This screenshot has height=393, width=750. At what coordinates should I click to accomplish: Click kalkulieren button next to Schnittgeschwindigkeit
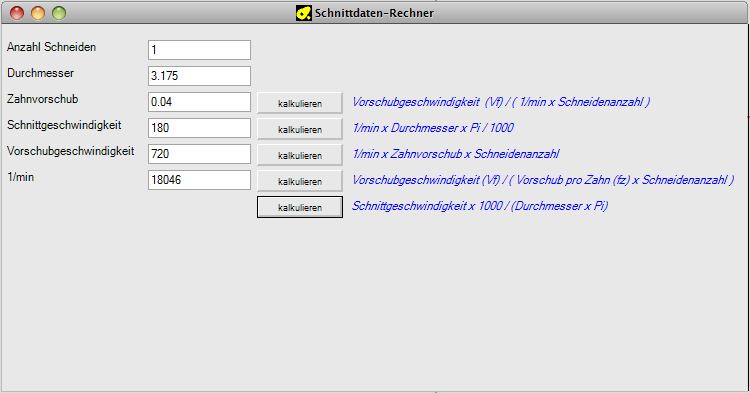(300, 129)
